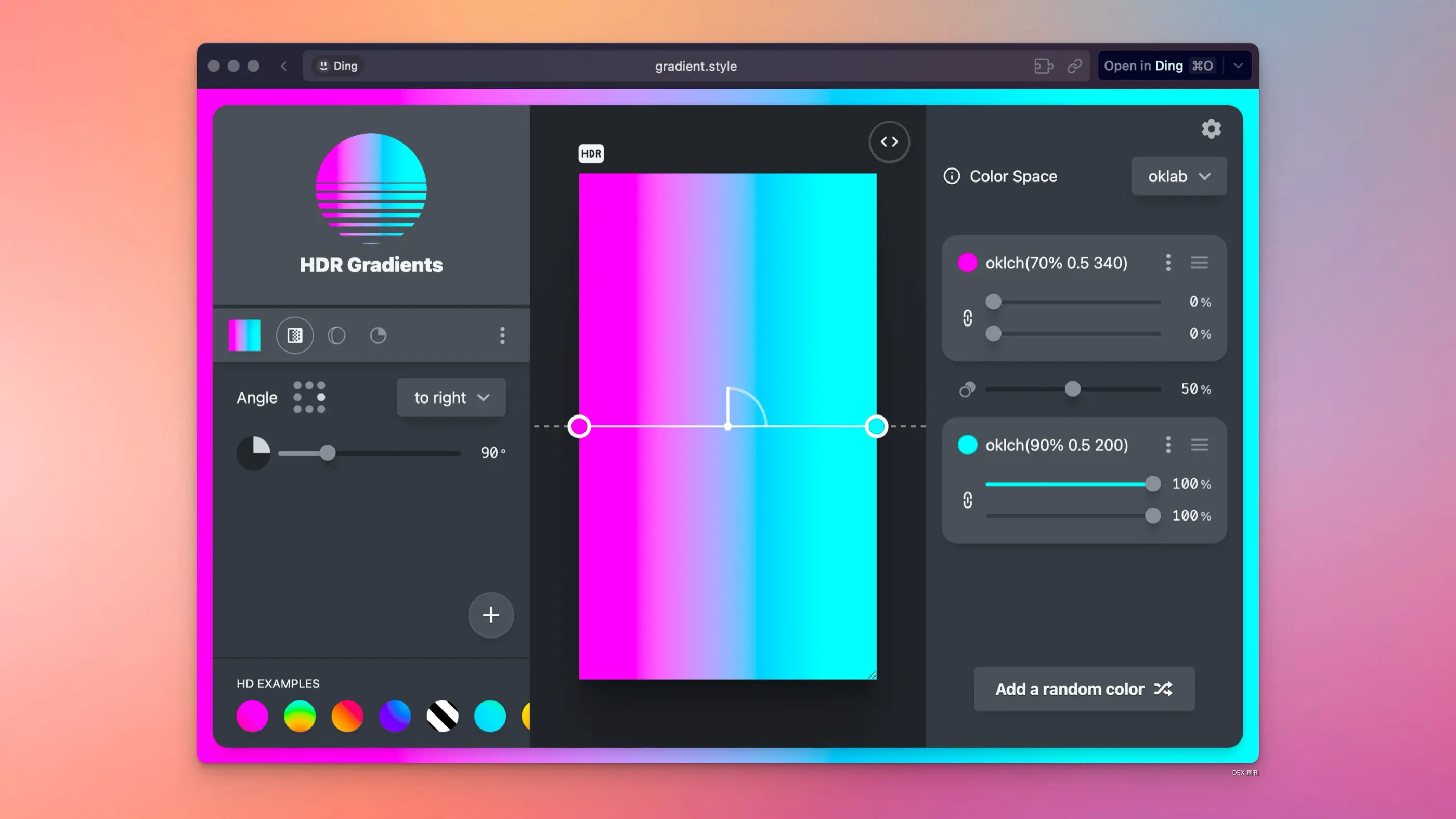
Task: Click drag handle of cyan color stop
Action: (1200, 446)
